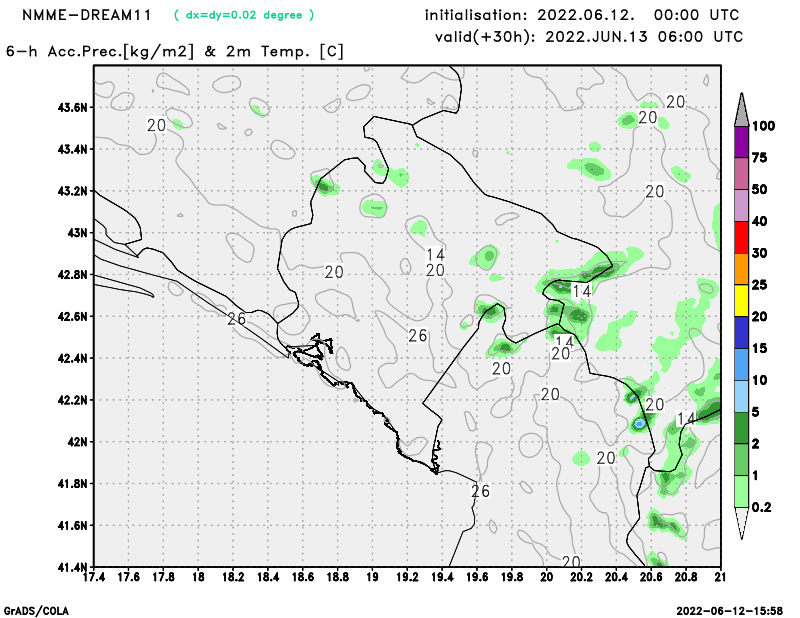Pick the medium blue 10–15 colorbar segment
This screenshot has height=618, width=800.
coord(741,364)
